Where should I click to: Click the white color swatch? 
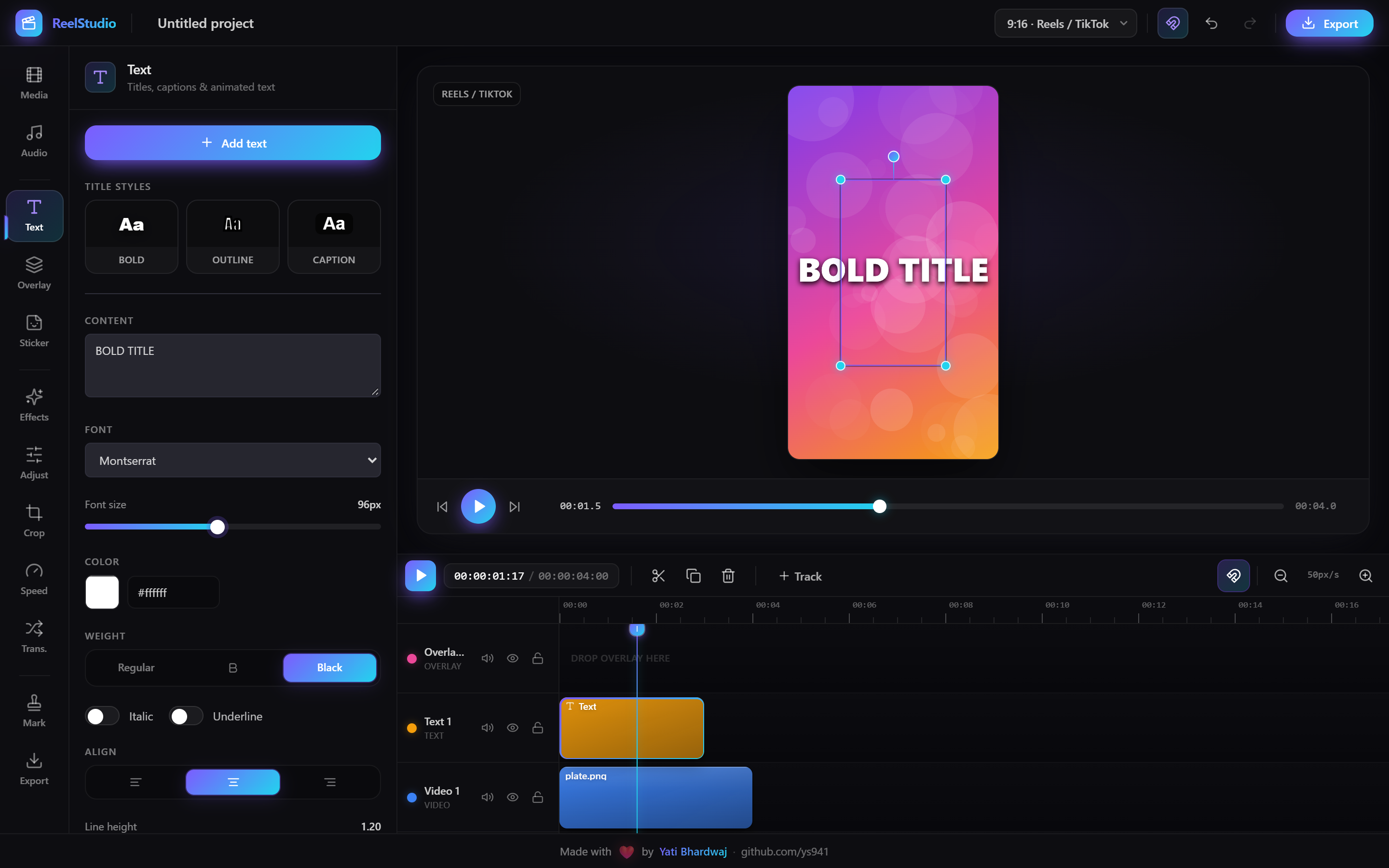[x=102, y=593]
